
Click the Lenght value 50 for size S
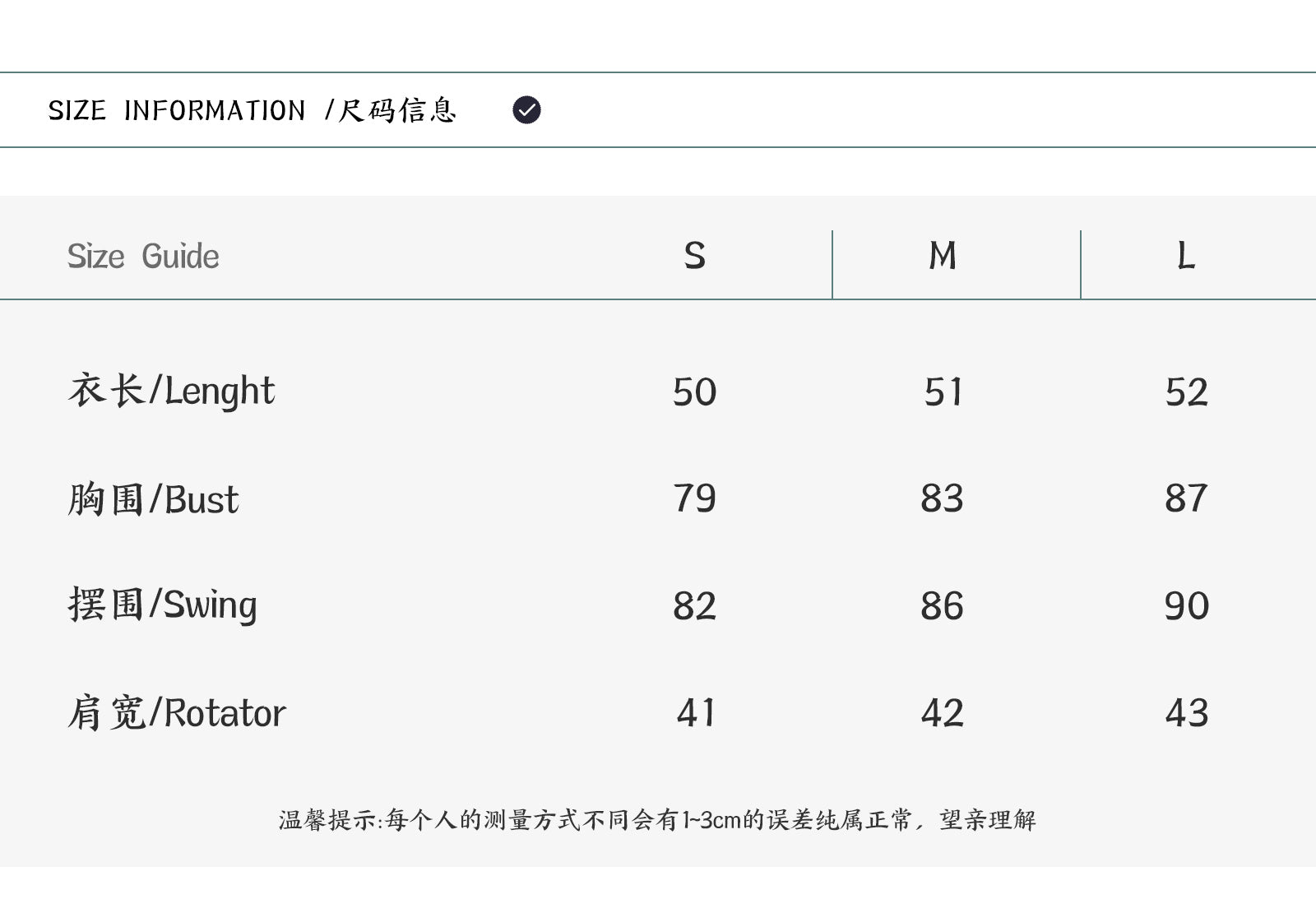click(694, 392)
